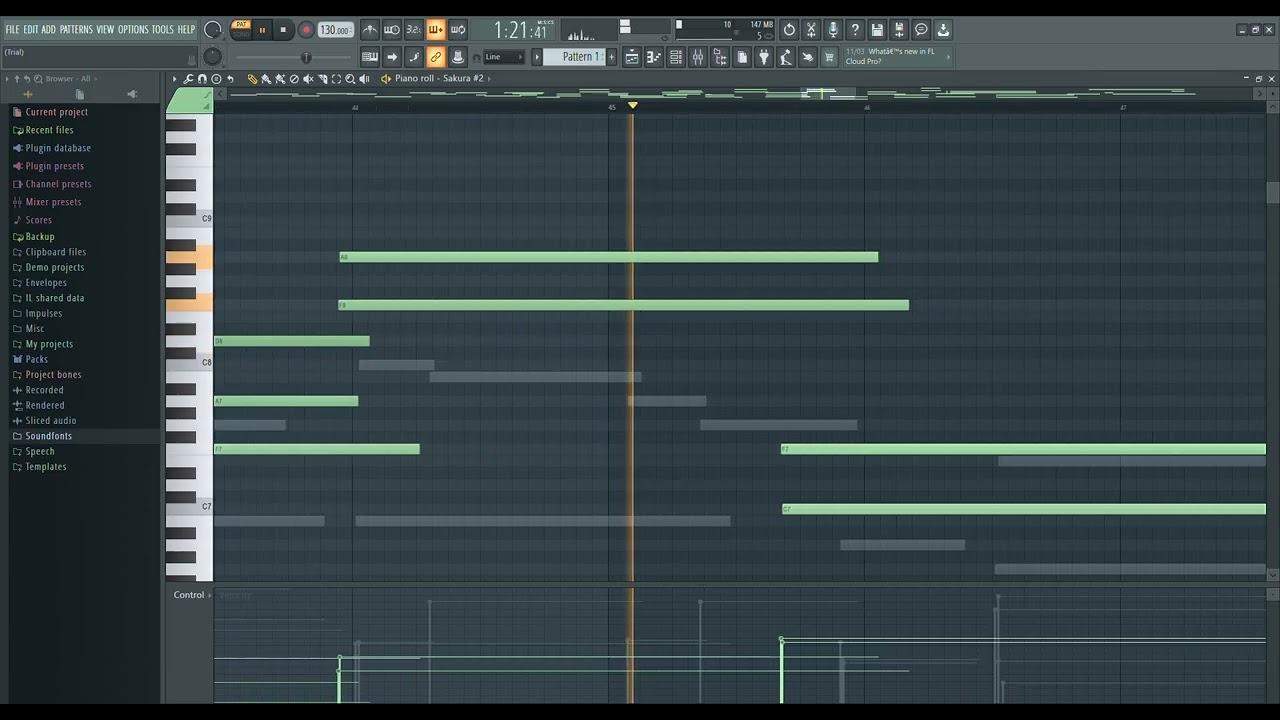Open the Line snap dropdown
This screenshot has width=1280, height=720.
[x=504, y=57]
